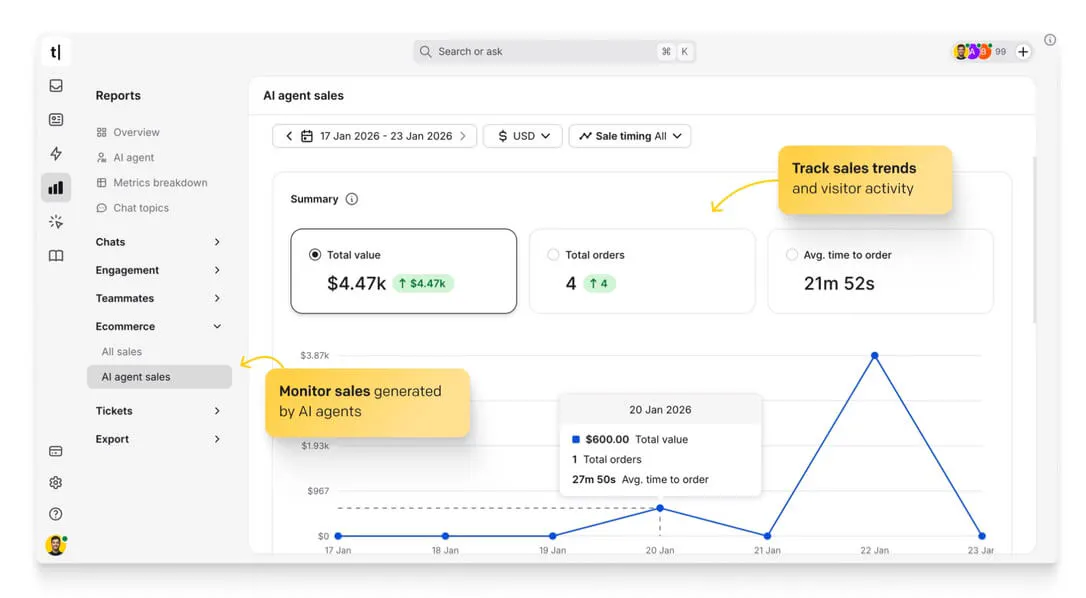1086x598 pixels.
Task: Open Chat topics report
Action: 141,208
